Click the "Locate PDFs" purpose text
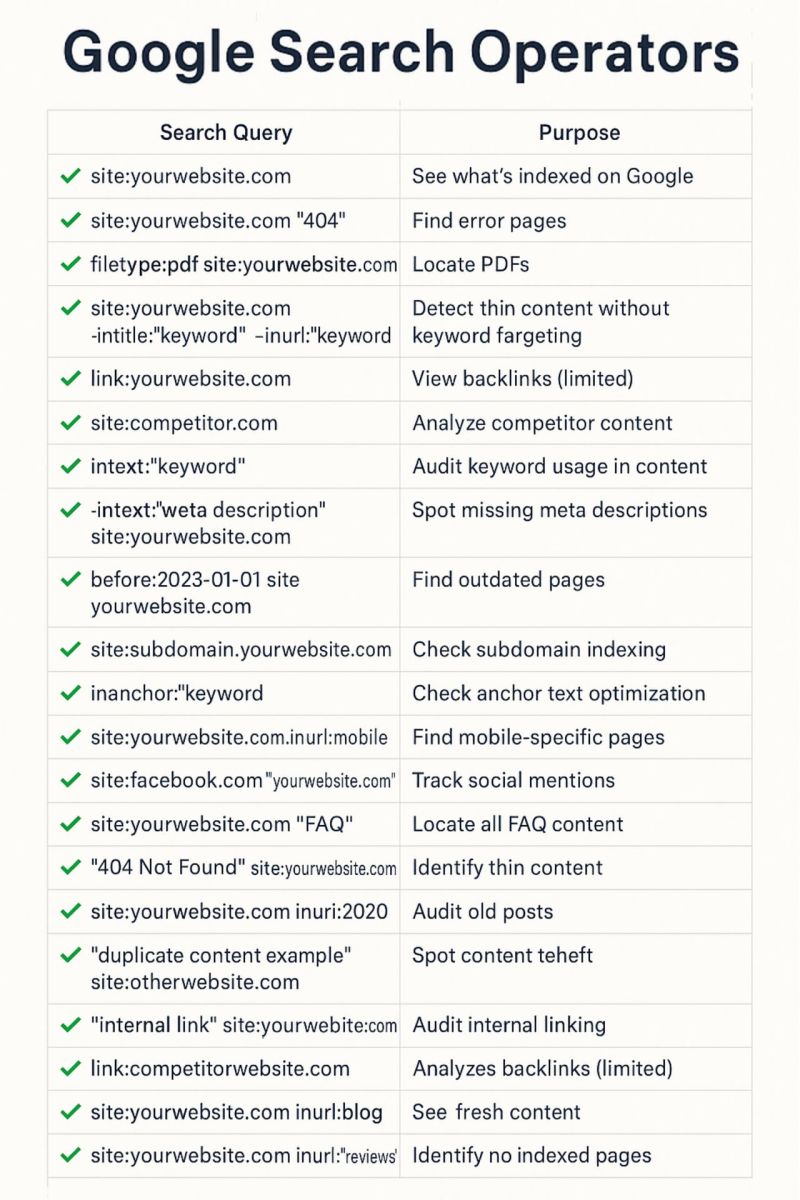Viewport: 800px width, 1200px height. coord(470,264)
